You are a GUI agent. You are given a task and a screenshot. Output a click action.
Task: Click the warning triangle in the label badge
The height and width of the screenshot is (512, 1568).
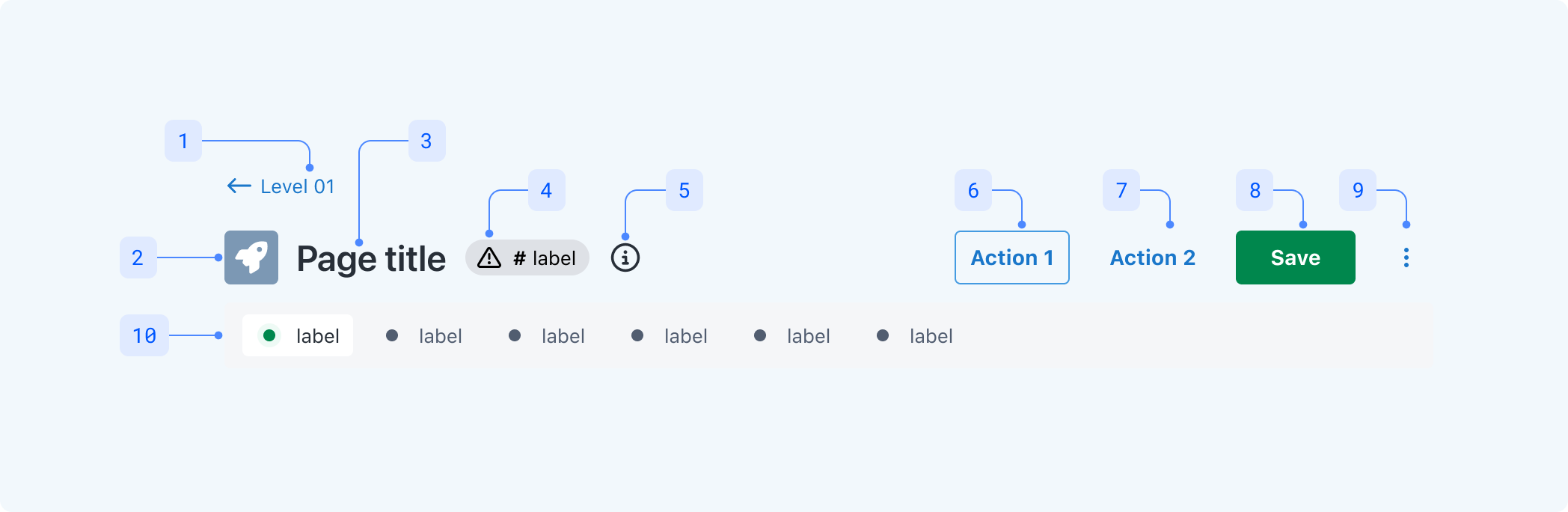(x=489, y=258)
